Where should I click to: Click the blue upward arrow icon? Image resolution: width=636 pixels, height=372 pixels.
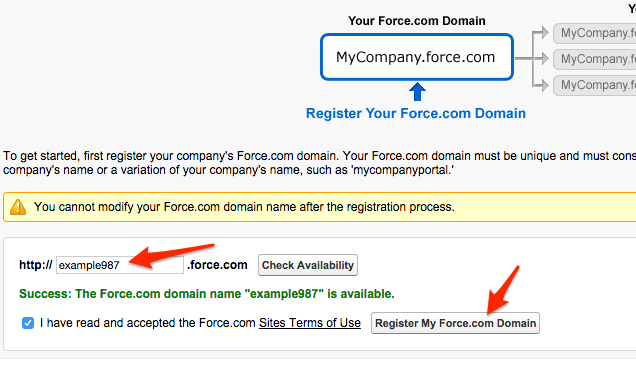point(417,92)
